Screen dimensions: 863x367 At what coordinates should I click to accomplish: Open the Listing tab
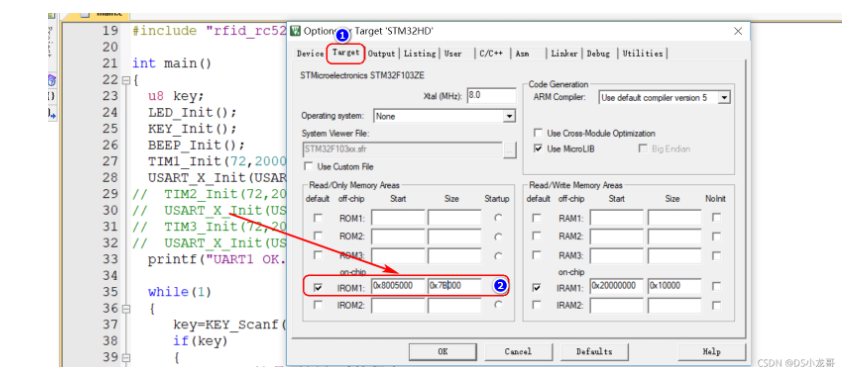point(419,53)
